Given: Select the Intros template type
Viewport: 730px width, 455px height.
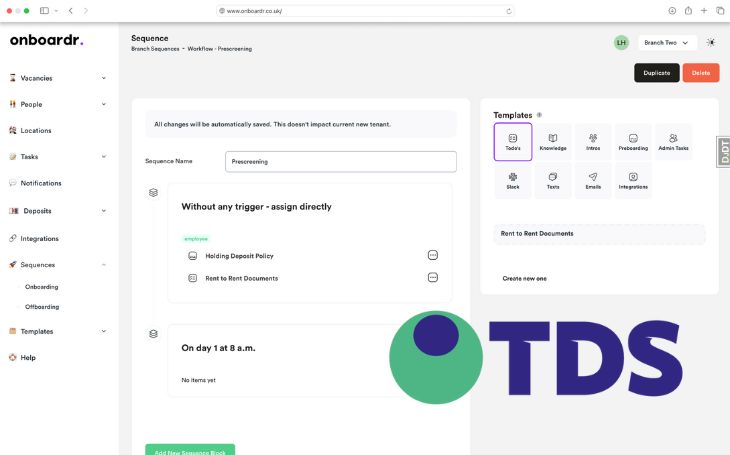Looking at the screenshot, I should pyautogui.click(x=593, y=142).
